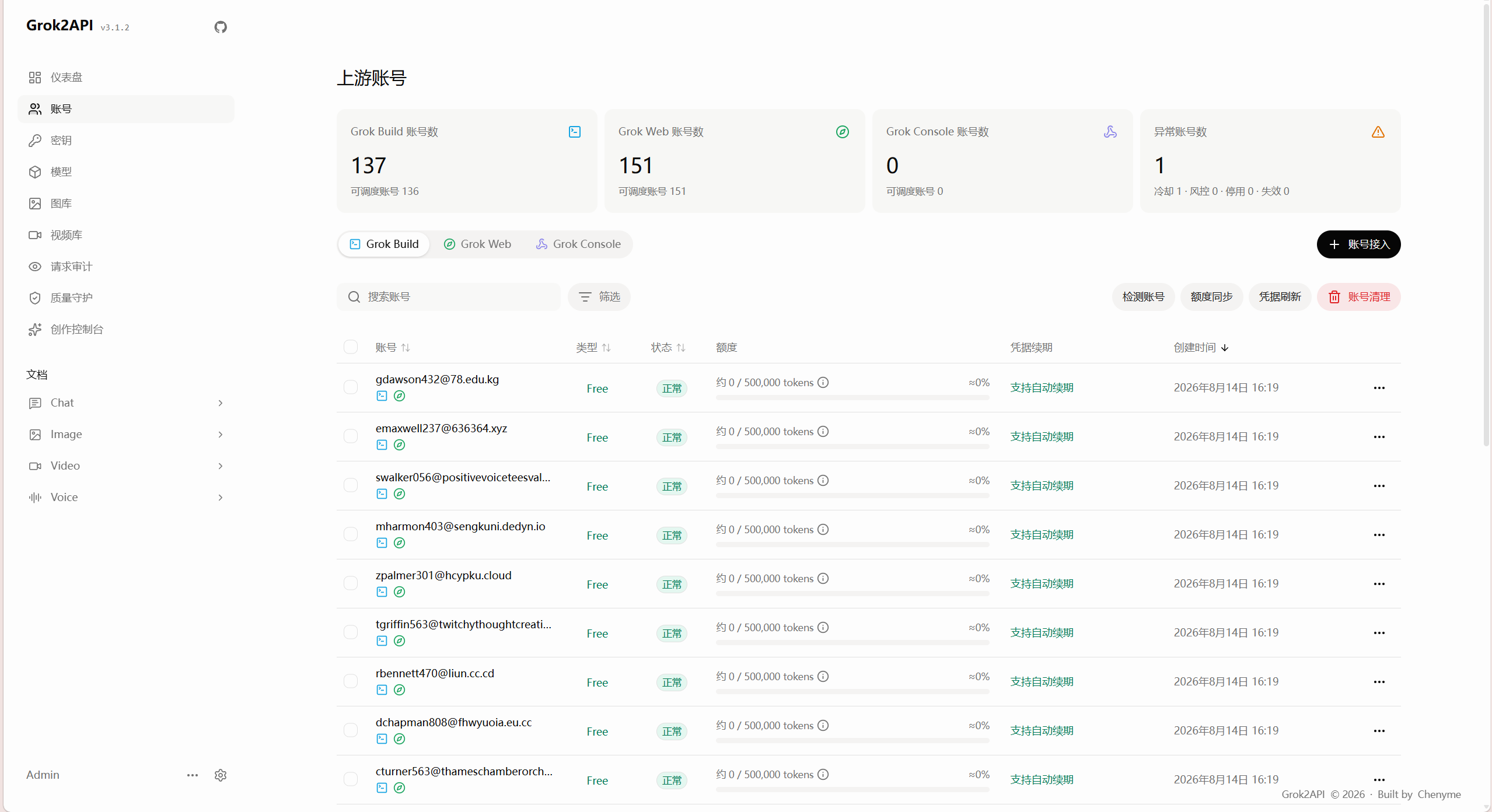Focus the 搜索账号 search field

448,297
